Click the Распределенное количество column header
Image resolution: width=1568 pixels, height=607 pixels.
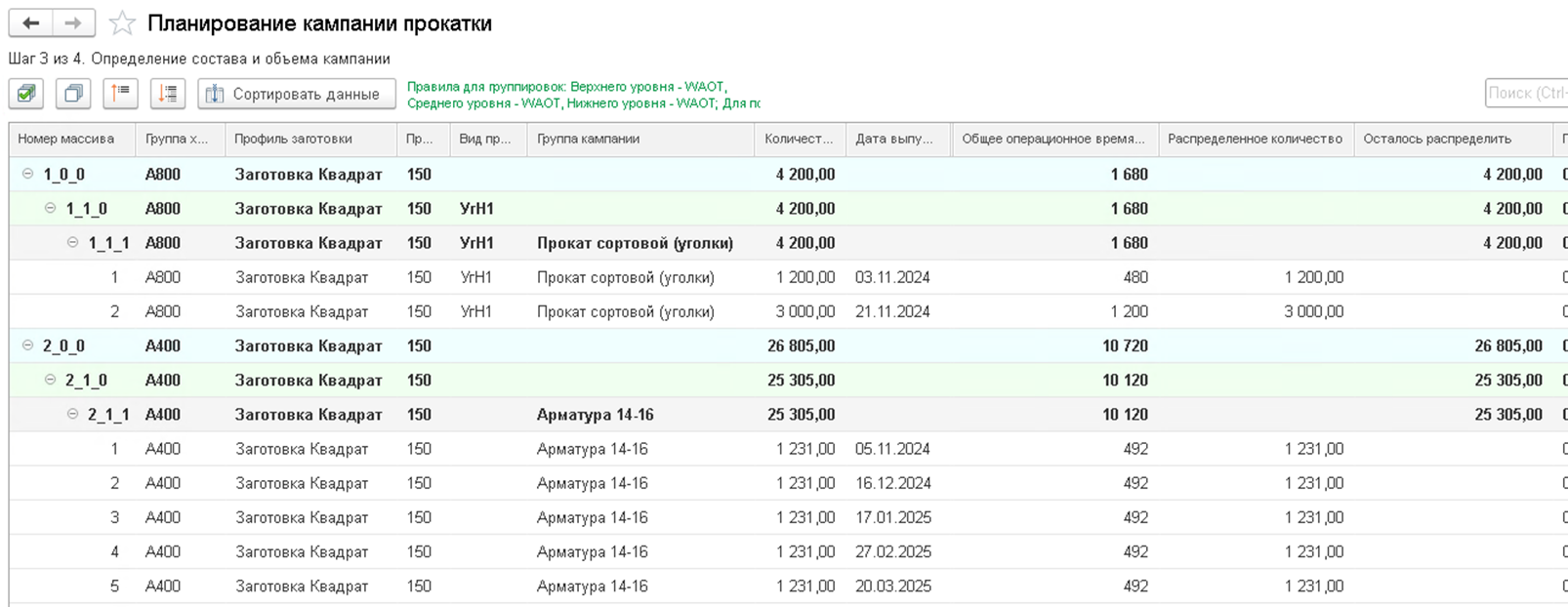pyautogui.click(x=1256, y=139)
